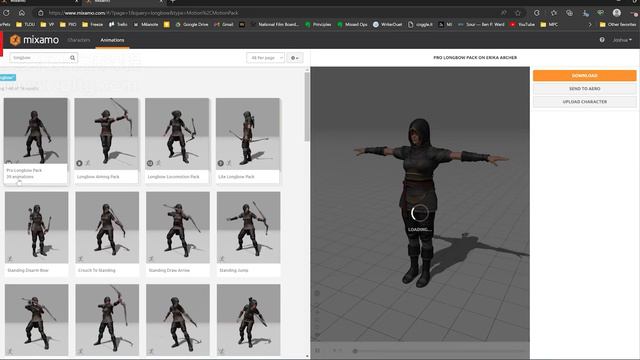Open the Trello bookmark

[x=118, y=24]
